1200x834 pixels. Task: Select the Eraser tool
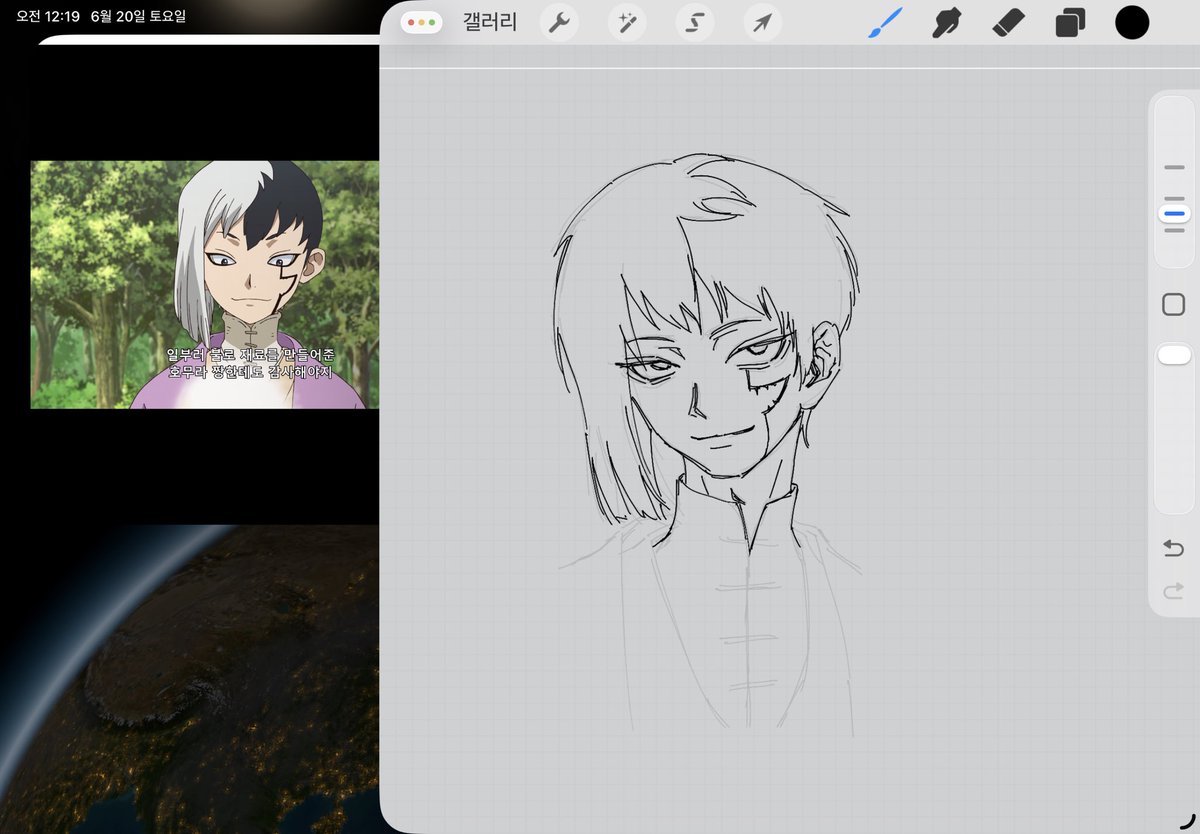click(1008, 22)
